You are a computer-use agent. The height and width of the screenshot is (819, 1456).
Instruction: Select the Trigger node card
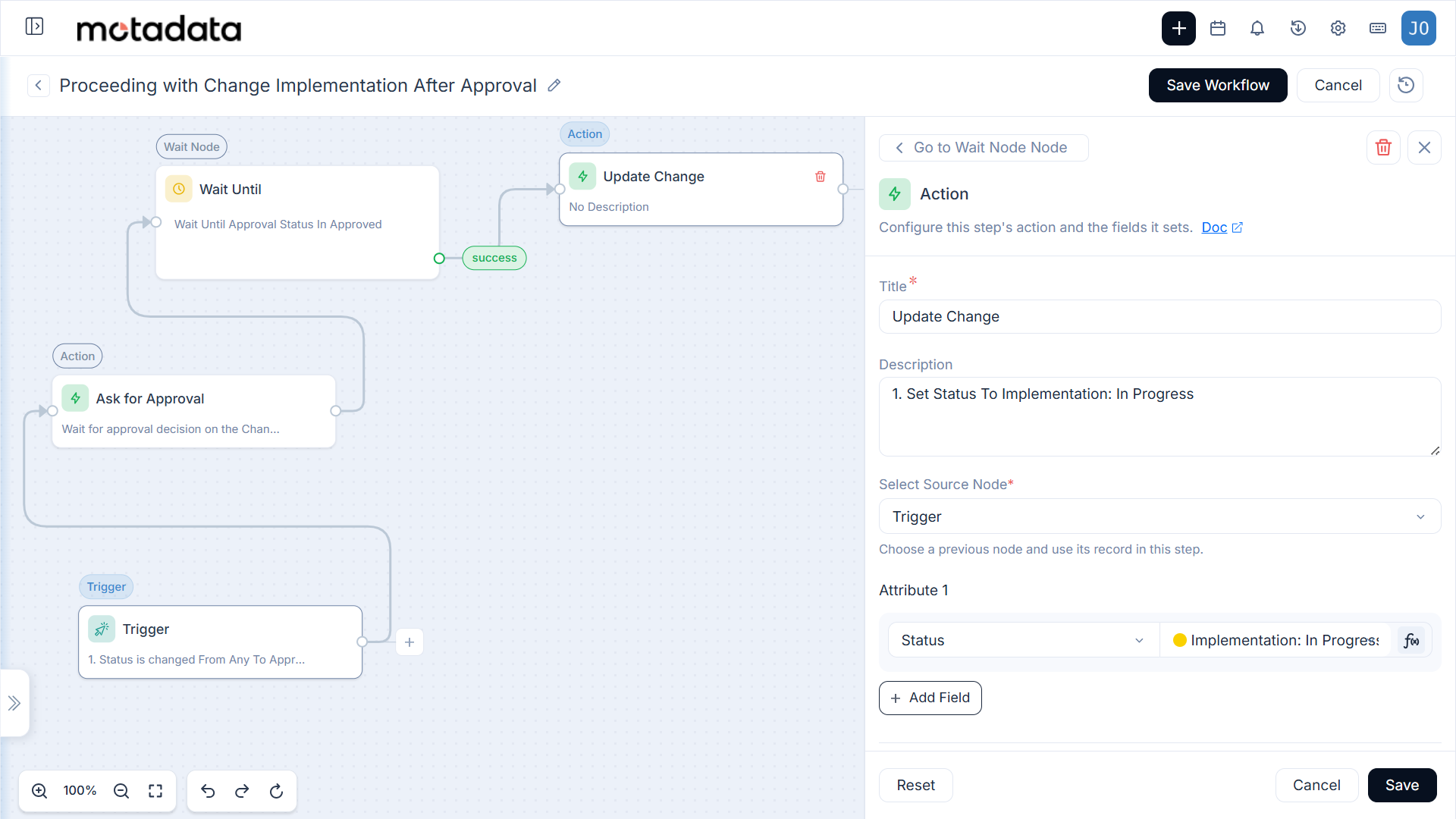tap(220, 642)
